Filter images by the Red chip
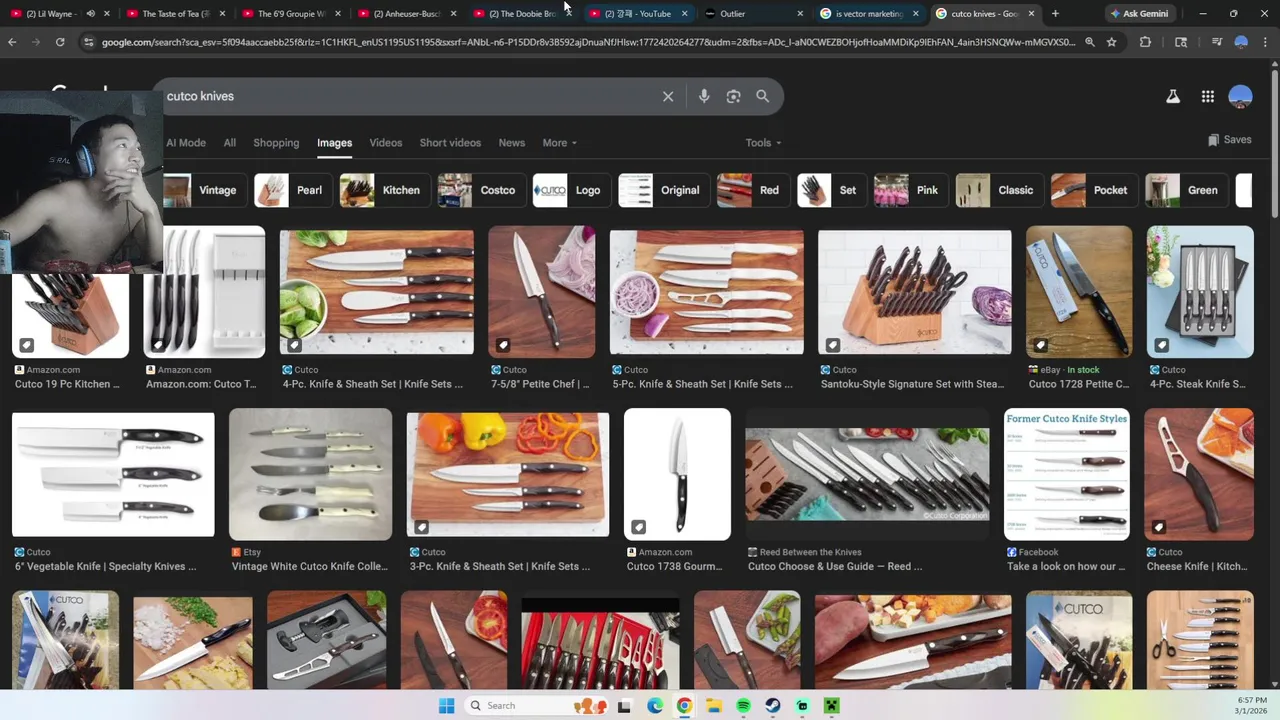The height and width of the screenshot is (720, 1280). (x=752, y=190)
